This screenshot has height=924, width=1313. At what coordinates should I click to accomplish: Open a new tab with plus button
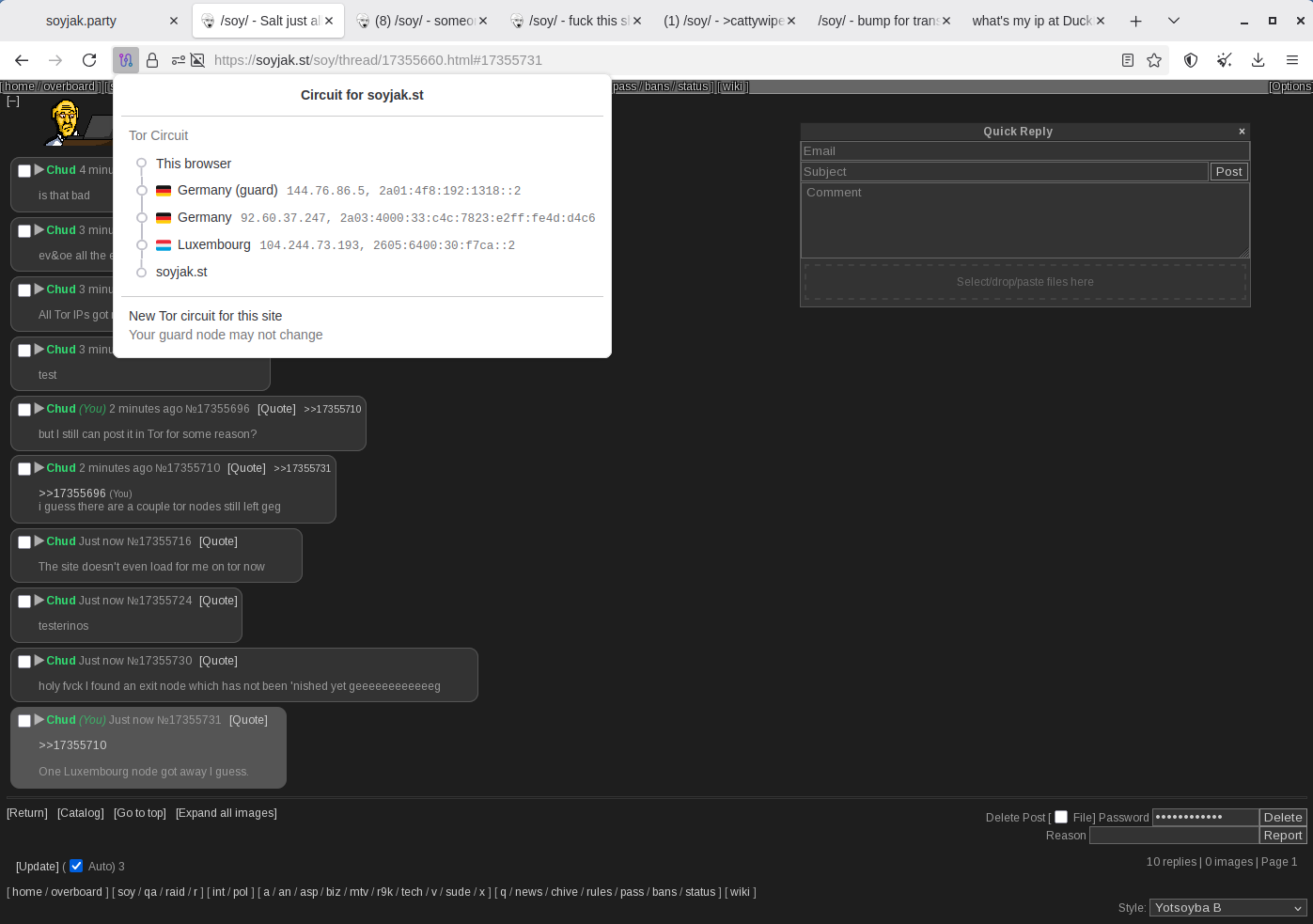point(1136,21)
